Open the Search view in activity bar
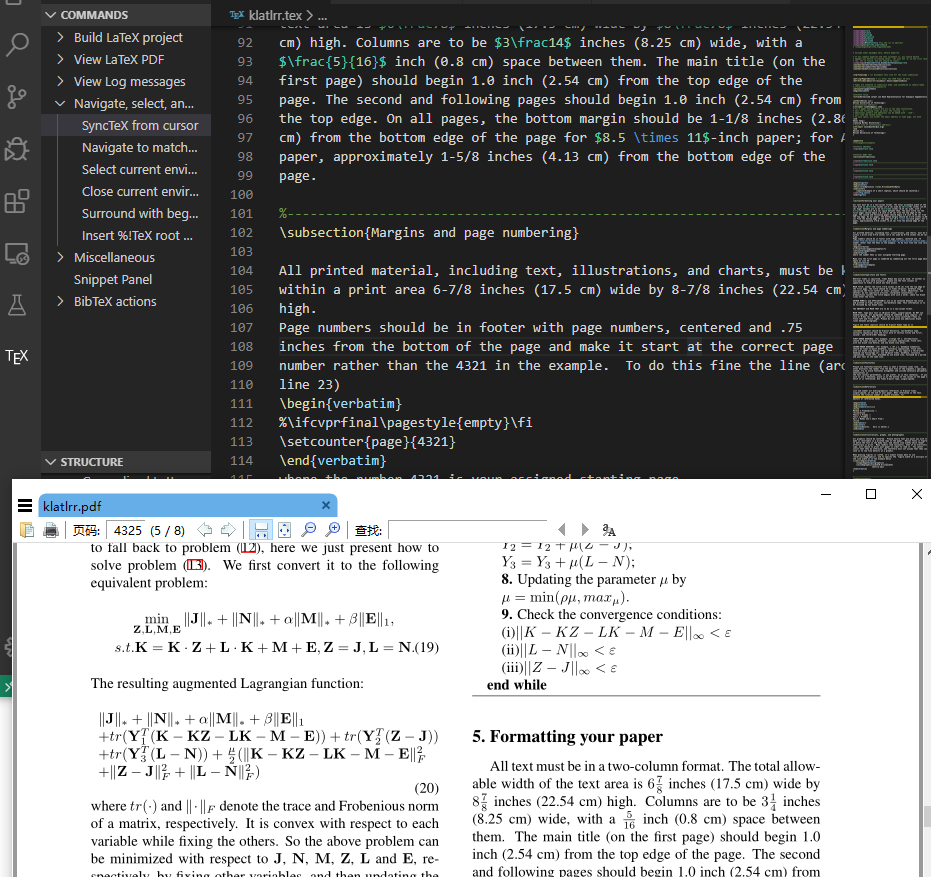The width and height of the screenshot is (931, 877). (x=18, y=45)
